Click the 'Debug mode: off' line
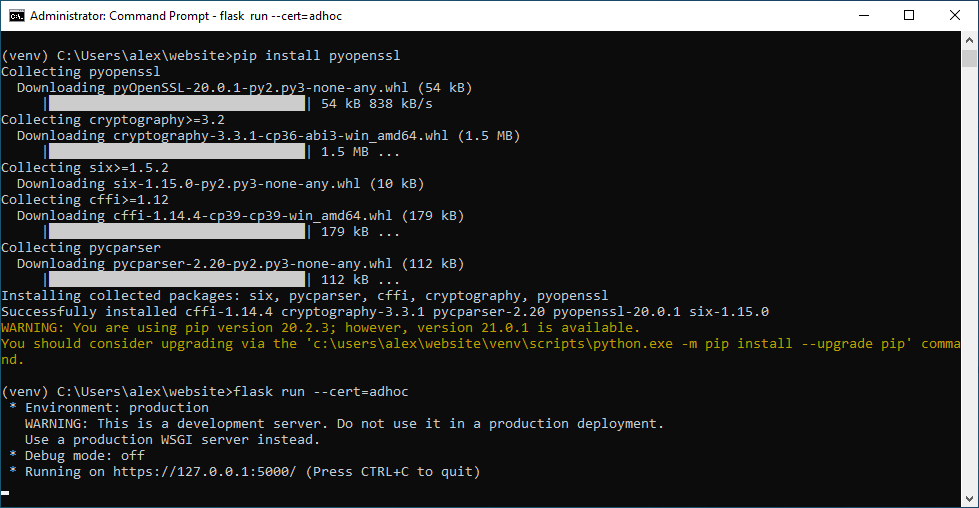 pos(80,455)
